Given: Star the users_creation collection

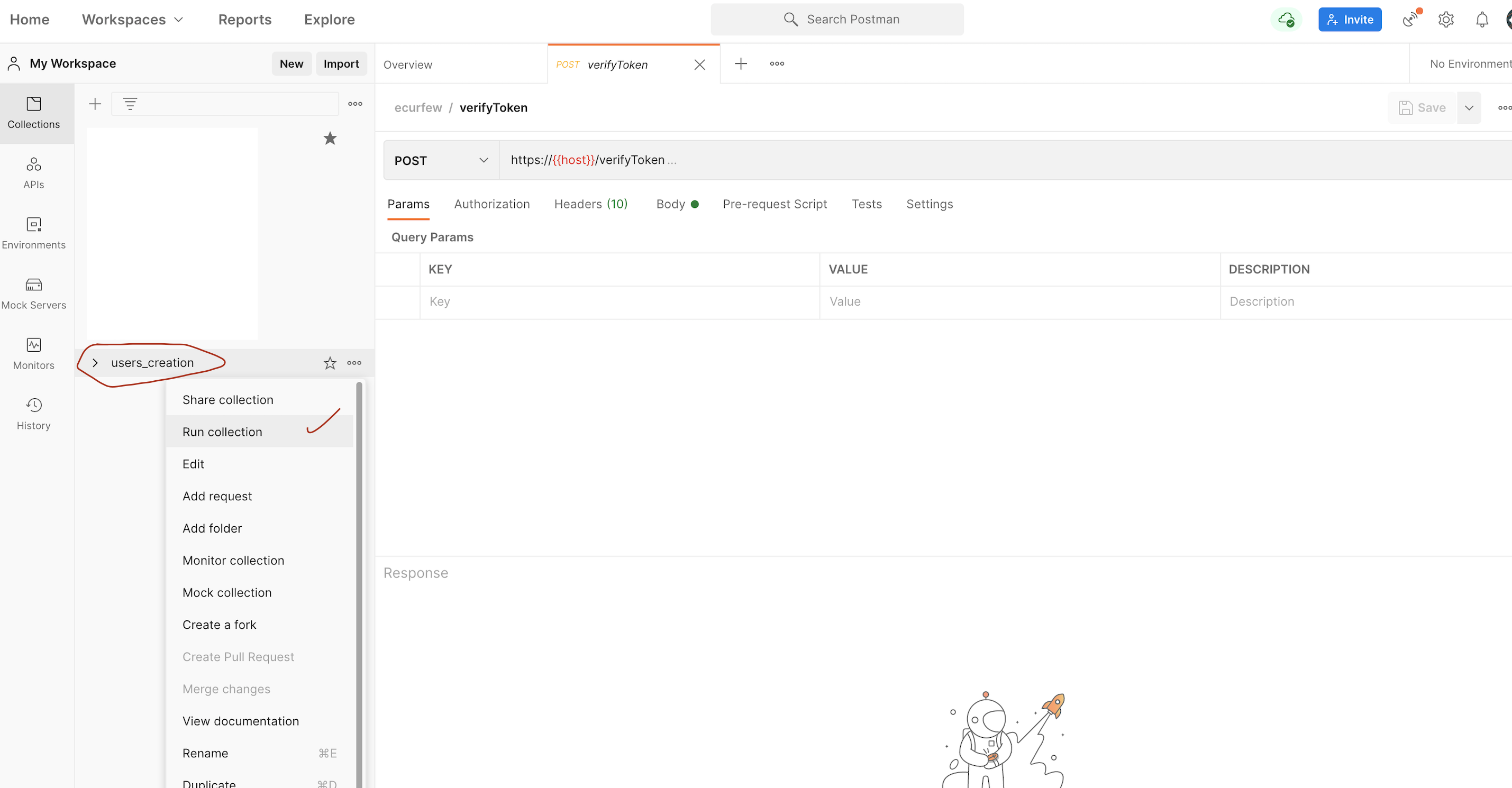Looking at the screenshot, I should pos(330,363).
